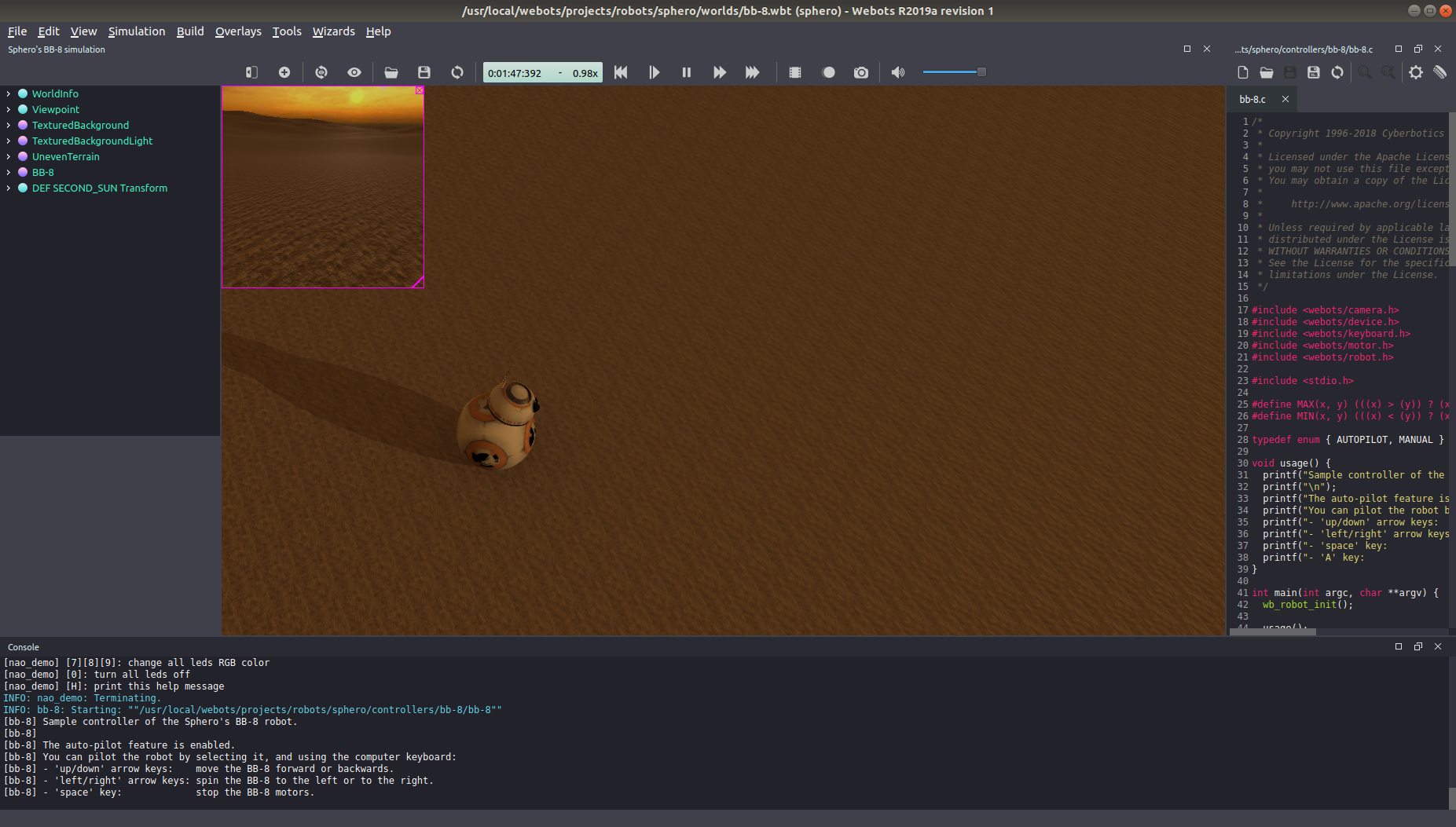The image size is (1456, 827).
Task: Close the camera overlay with pink X
Action: (420, 90)
